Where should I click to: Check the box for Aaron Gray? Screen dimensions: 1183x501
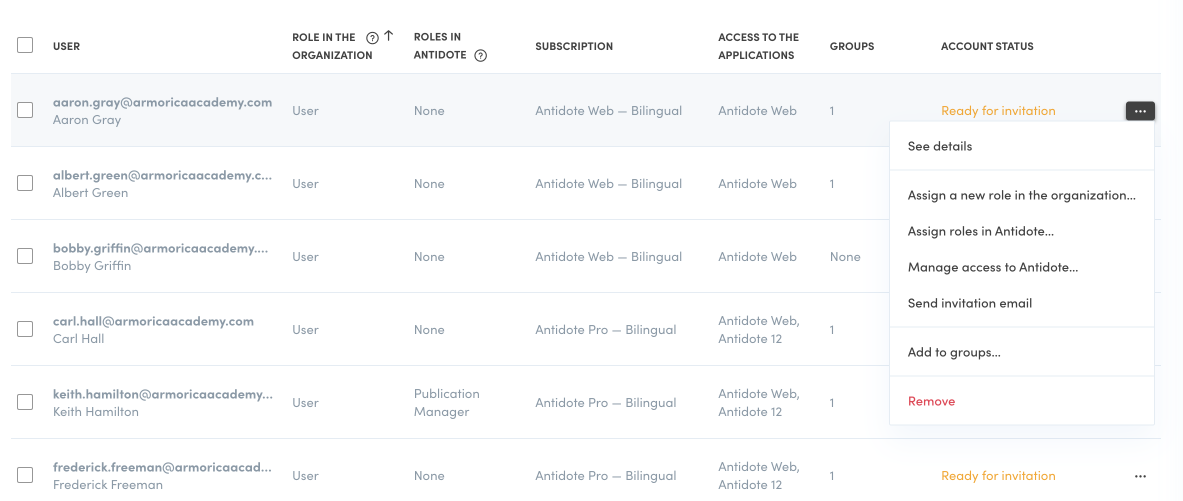tap(25, 110)
